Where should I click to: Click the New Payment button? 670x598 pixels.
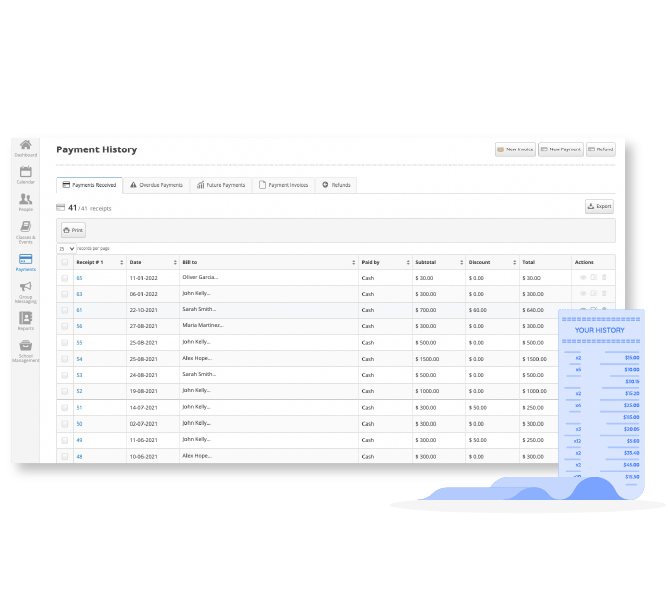click(561, 150)
